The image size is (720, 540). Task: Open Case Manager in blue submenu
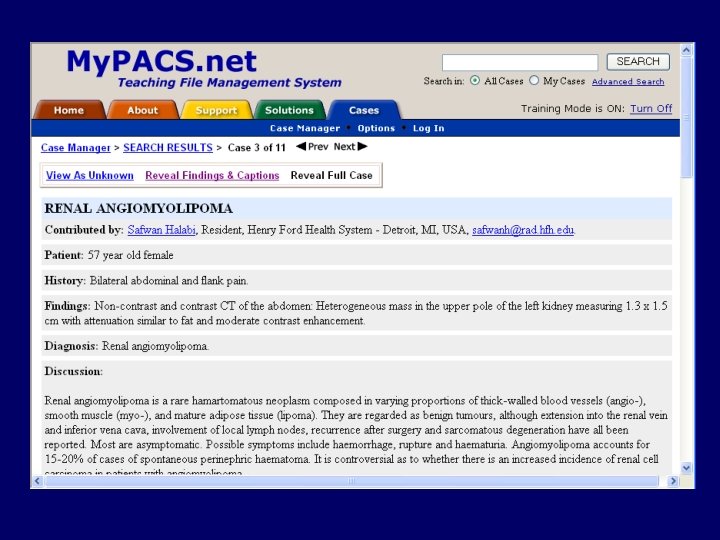point(305,128)
